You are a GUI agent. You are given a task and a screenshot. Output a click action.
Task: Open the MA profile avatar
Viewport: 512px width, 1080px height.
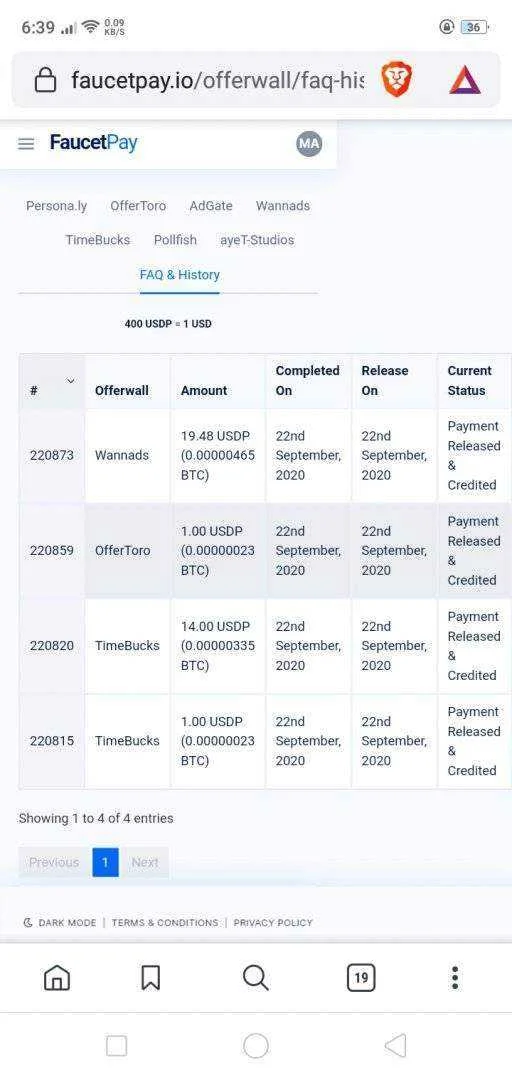(309, 143)
